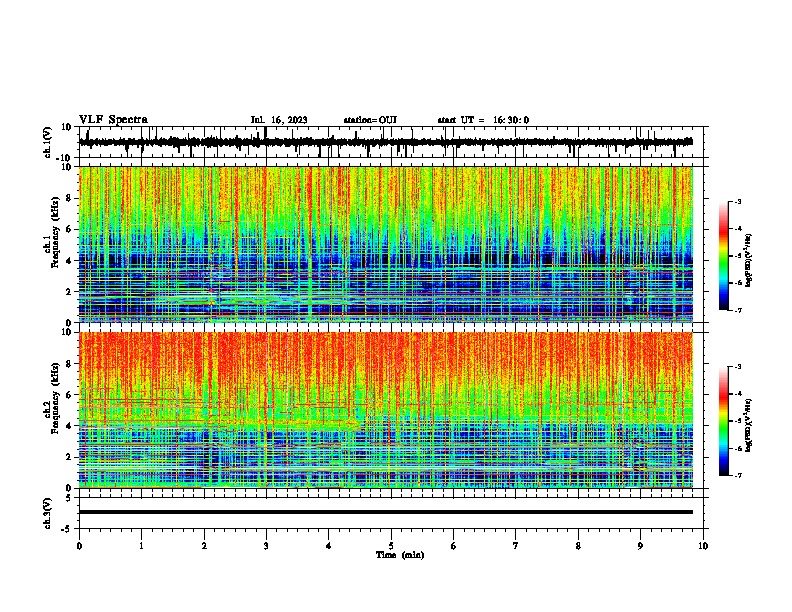Click the 'station=OUI' header label

tap(370, 120)
